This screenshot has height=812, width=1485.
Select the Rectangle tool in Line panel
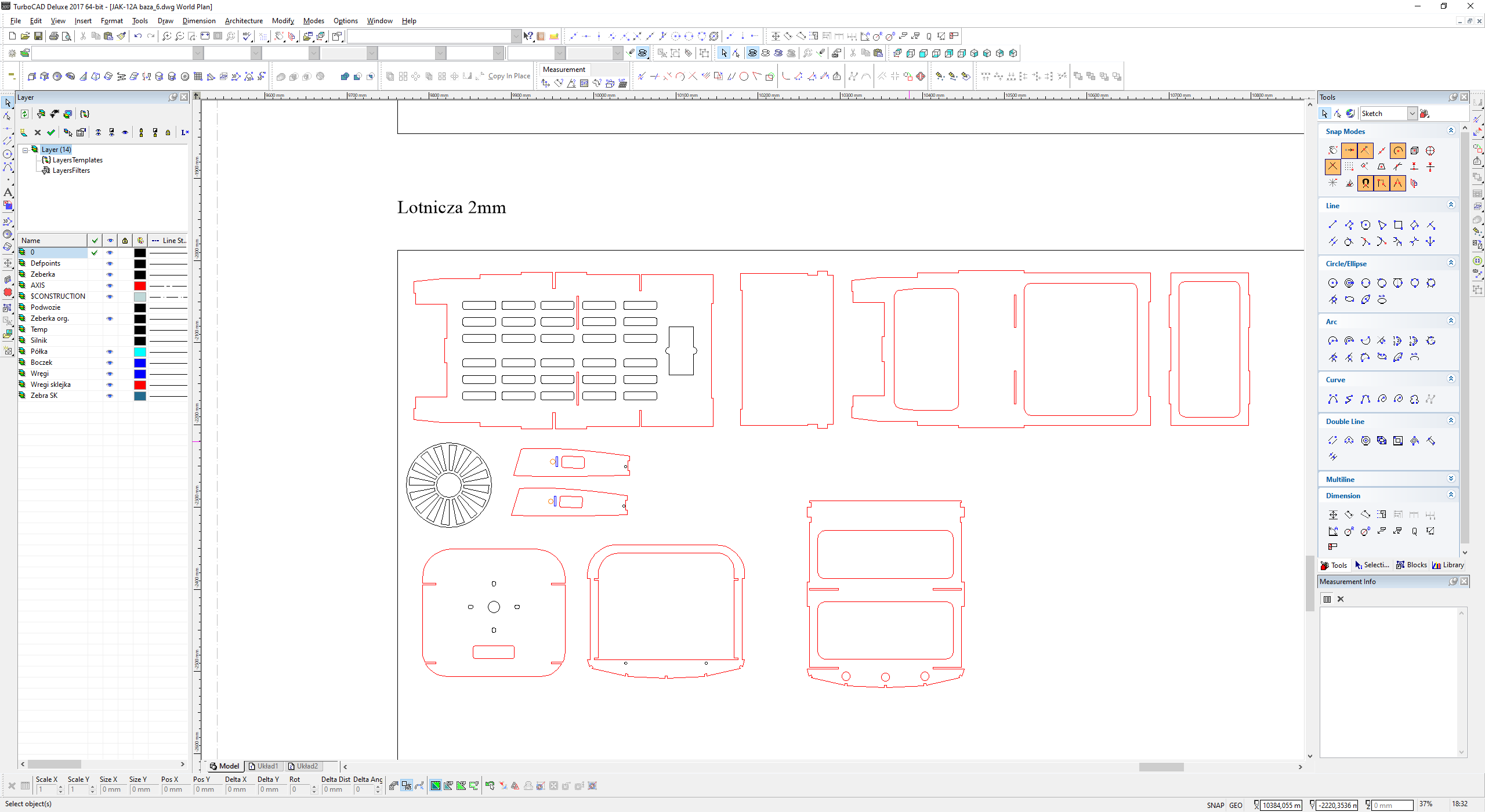[1398, 225]
